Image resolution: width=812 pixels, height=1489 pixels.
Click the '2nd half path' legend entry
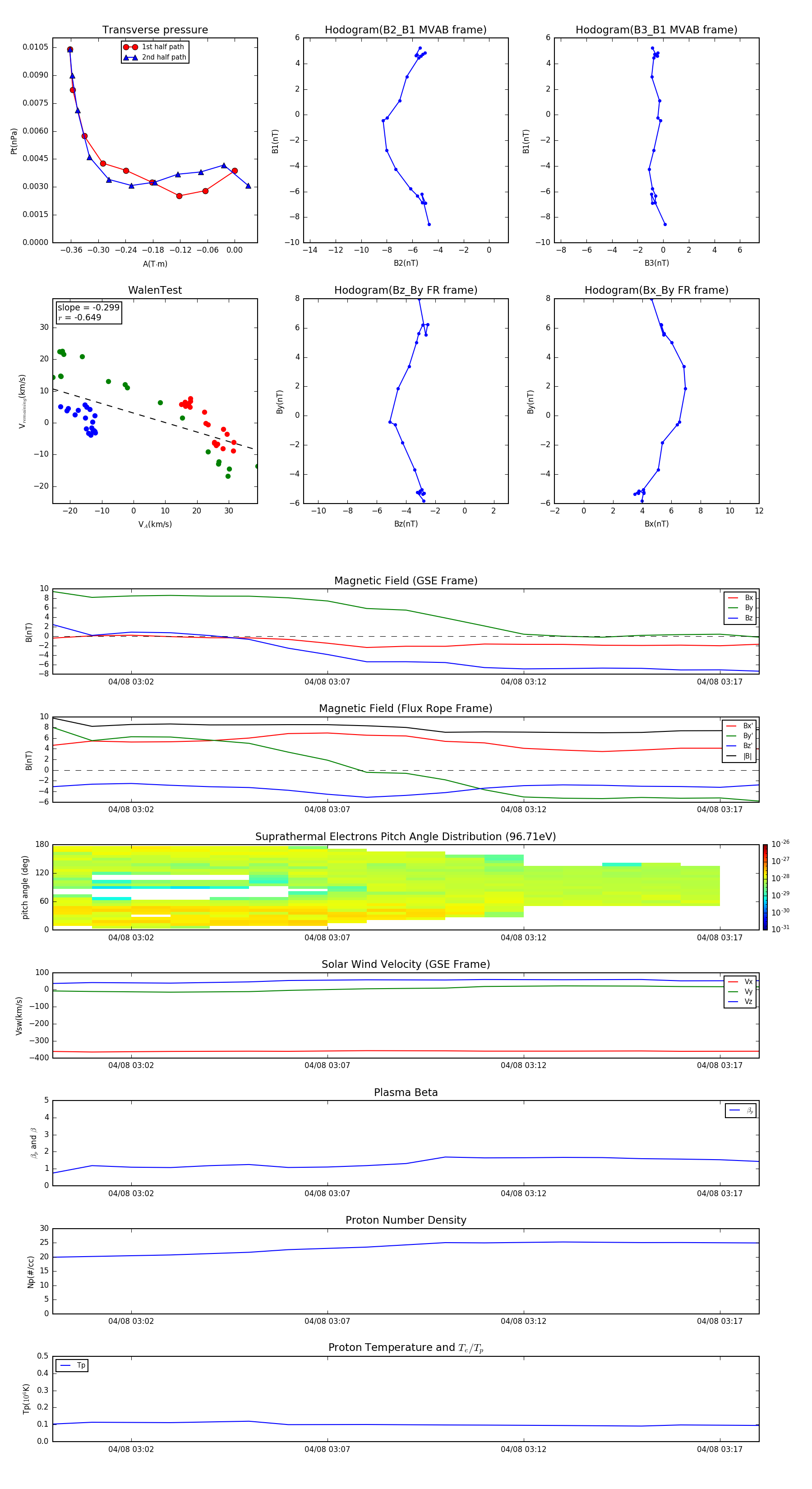coord(154,57)
